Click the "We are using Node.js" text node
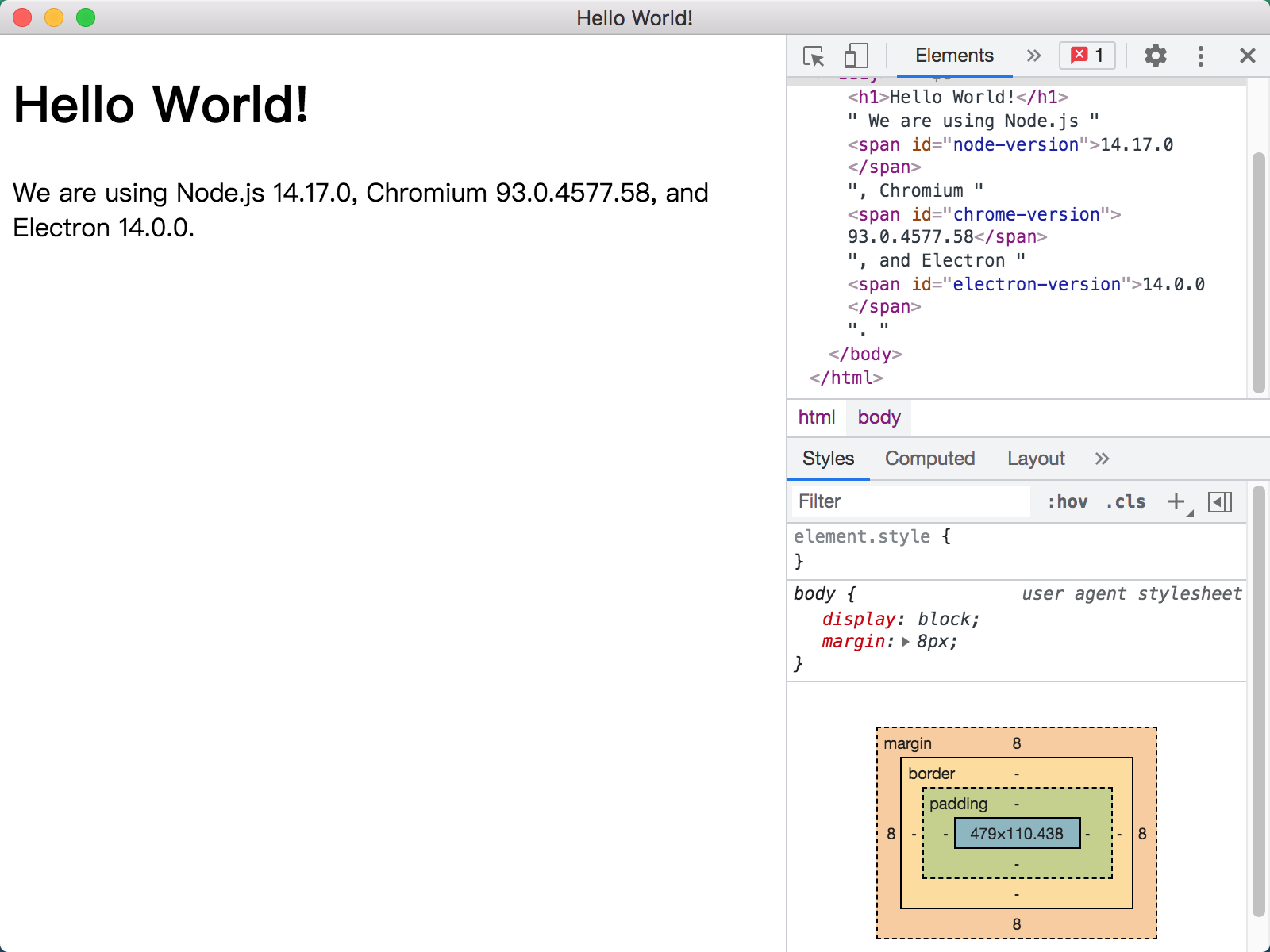Screen dimensions: 1270x952 (x=973, y=121)
